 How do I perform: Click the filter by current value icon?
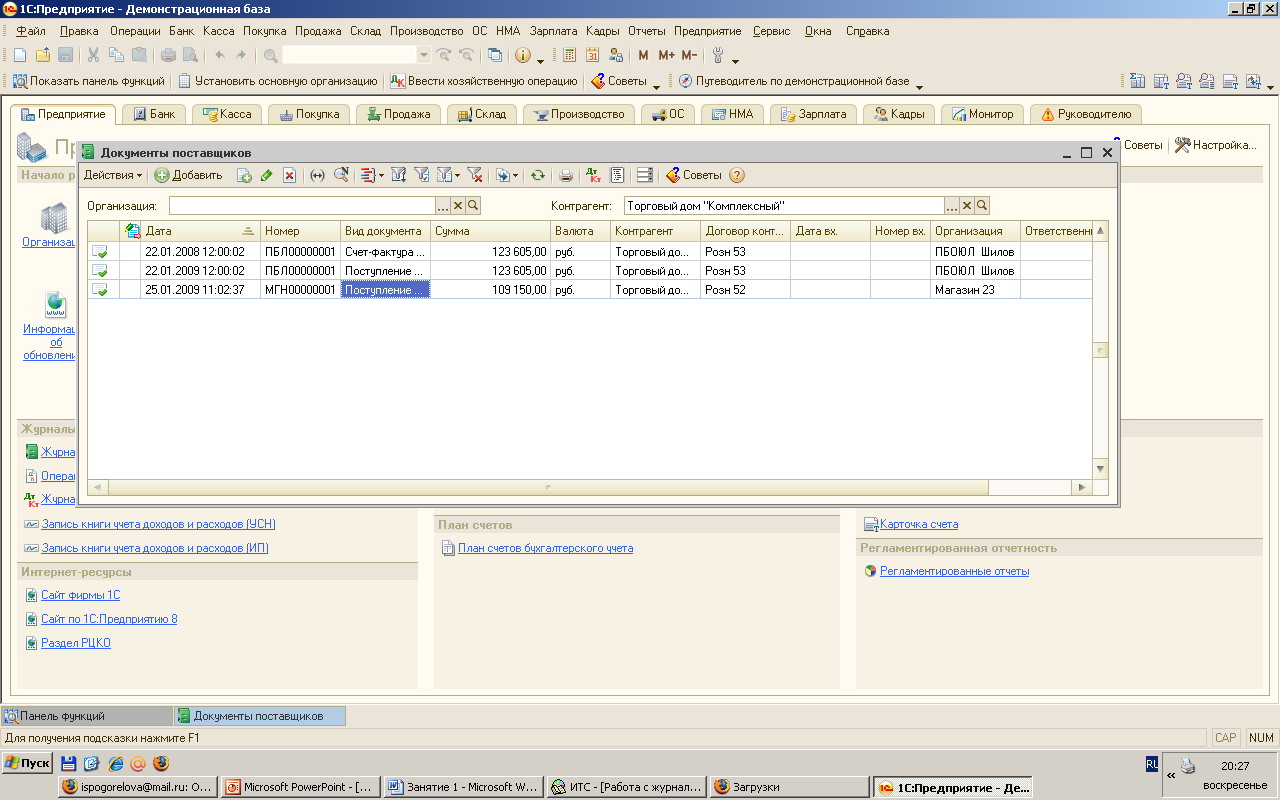421,175
